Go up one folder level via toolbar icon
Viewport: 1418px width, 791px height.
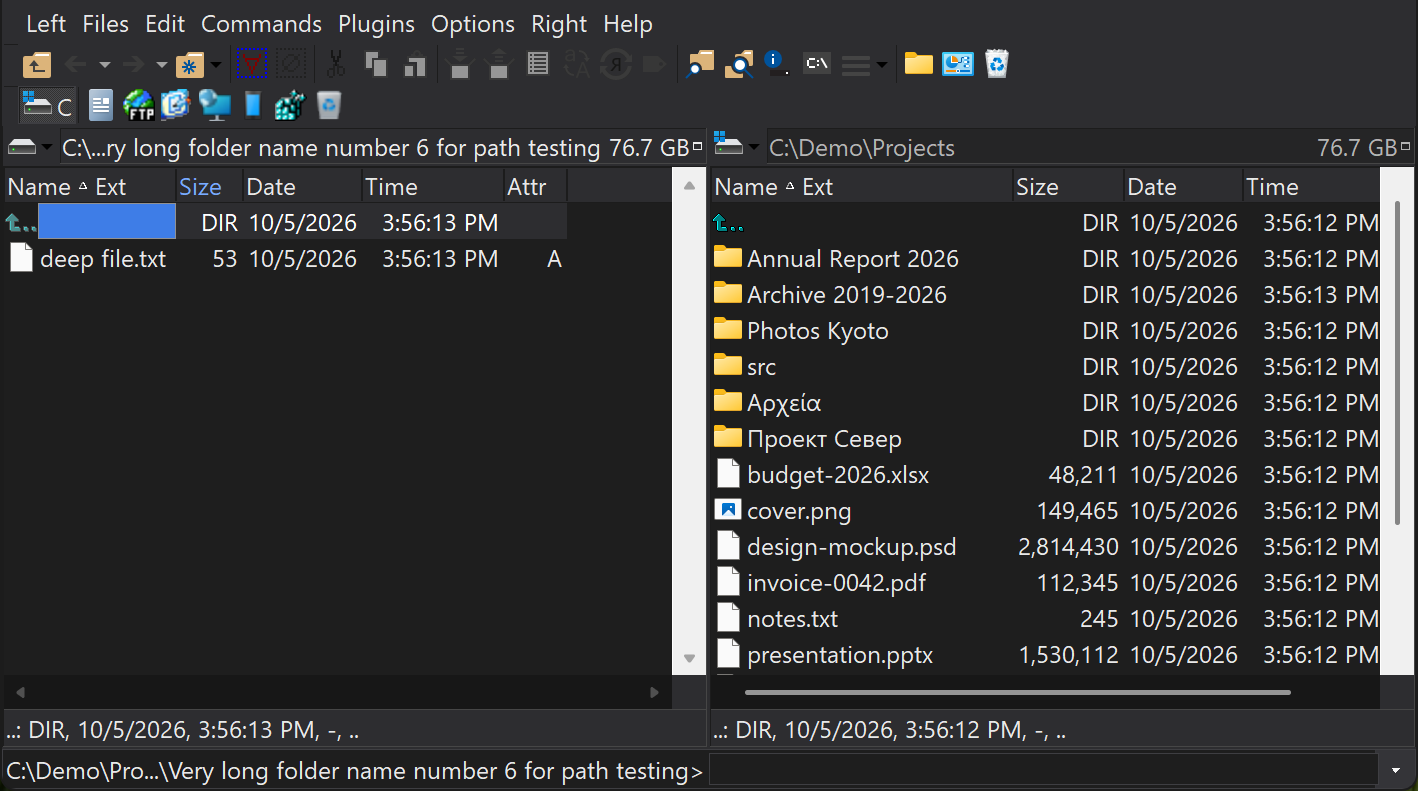tap(37, 65)
